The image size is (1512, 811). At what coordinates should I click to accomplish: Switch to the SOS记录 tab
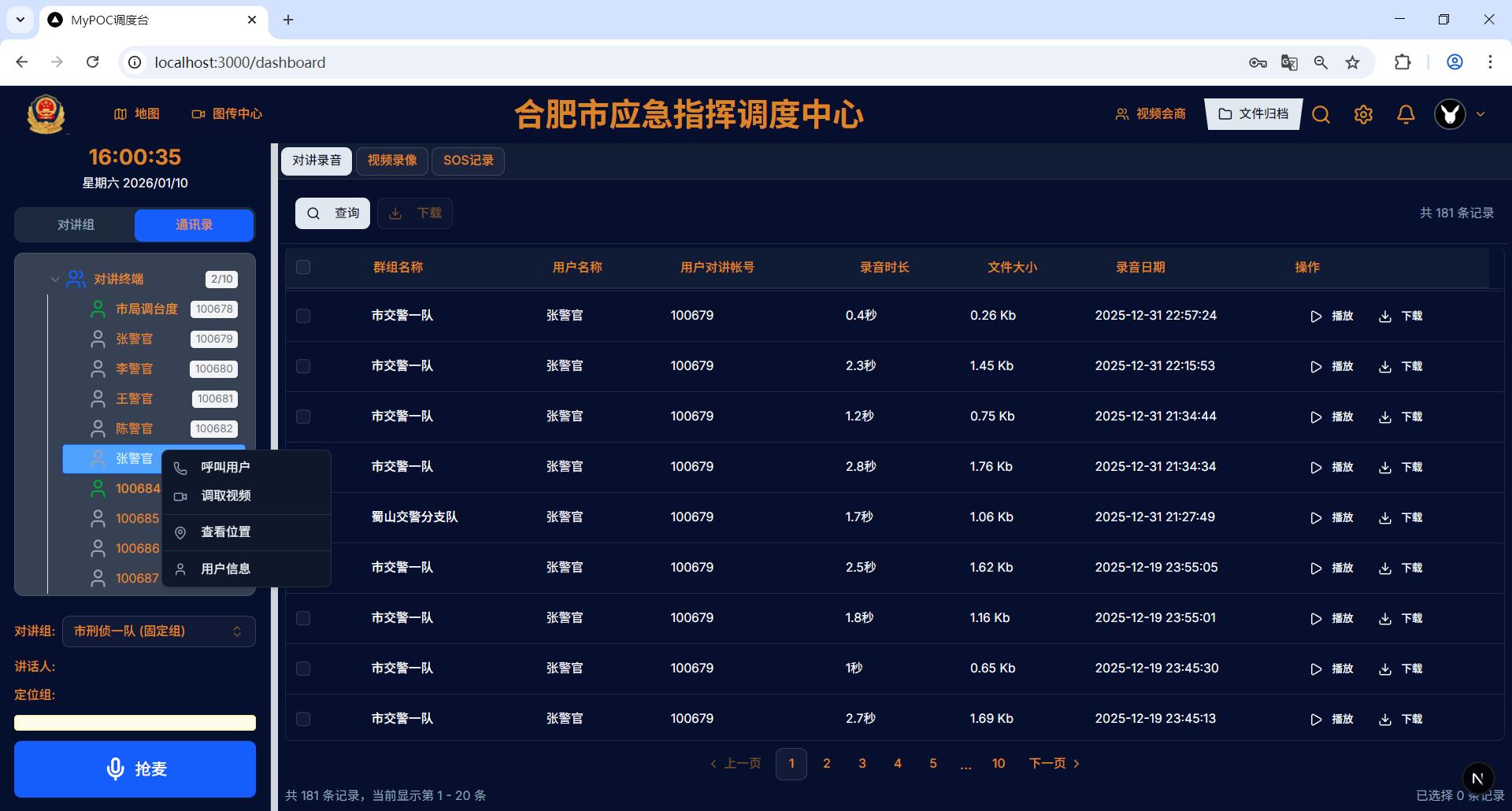(468, 161)
